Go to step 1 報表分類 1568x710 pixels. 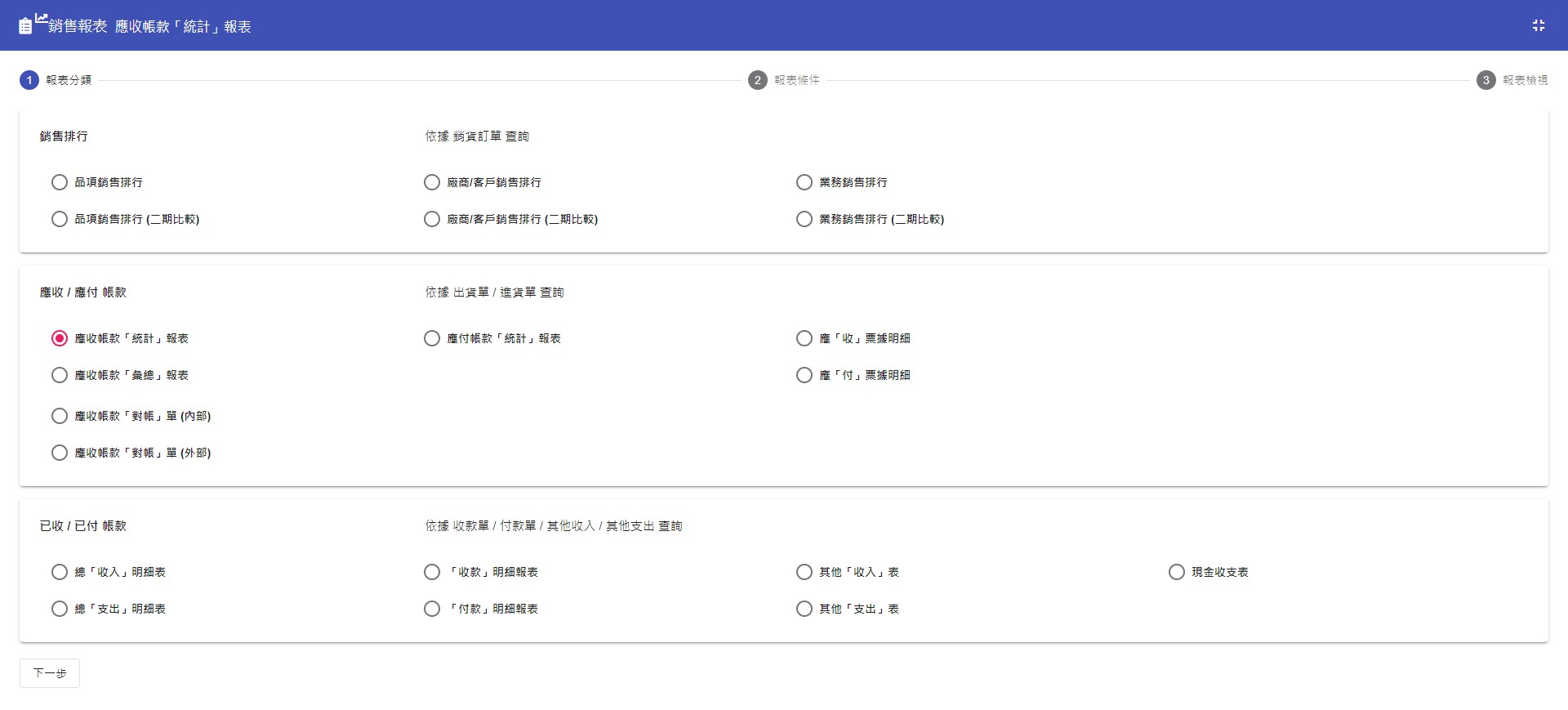29,80
